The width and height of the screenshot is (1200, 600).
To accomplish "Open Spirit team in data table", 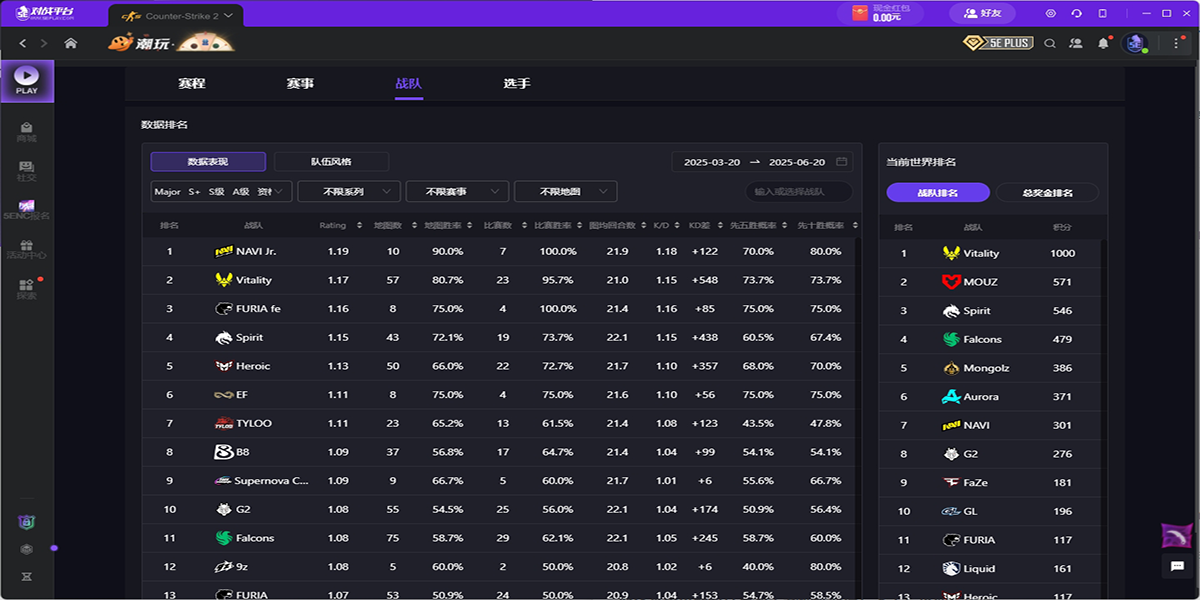I will (x=500, y=338).
